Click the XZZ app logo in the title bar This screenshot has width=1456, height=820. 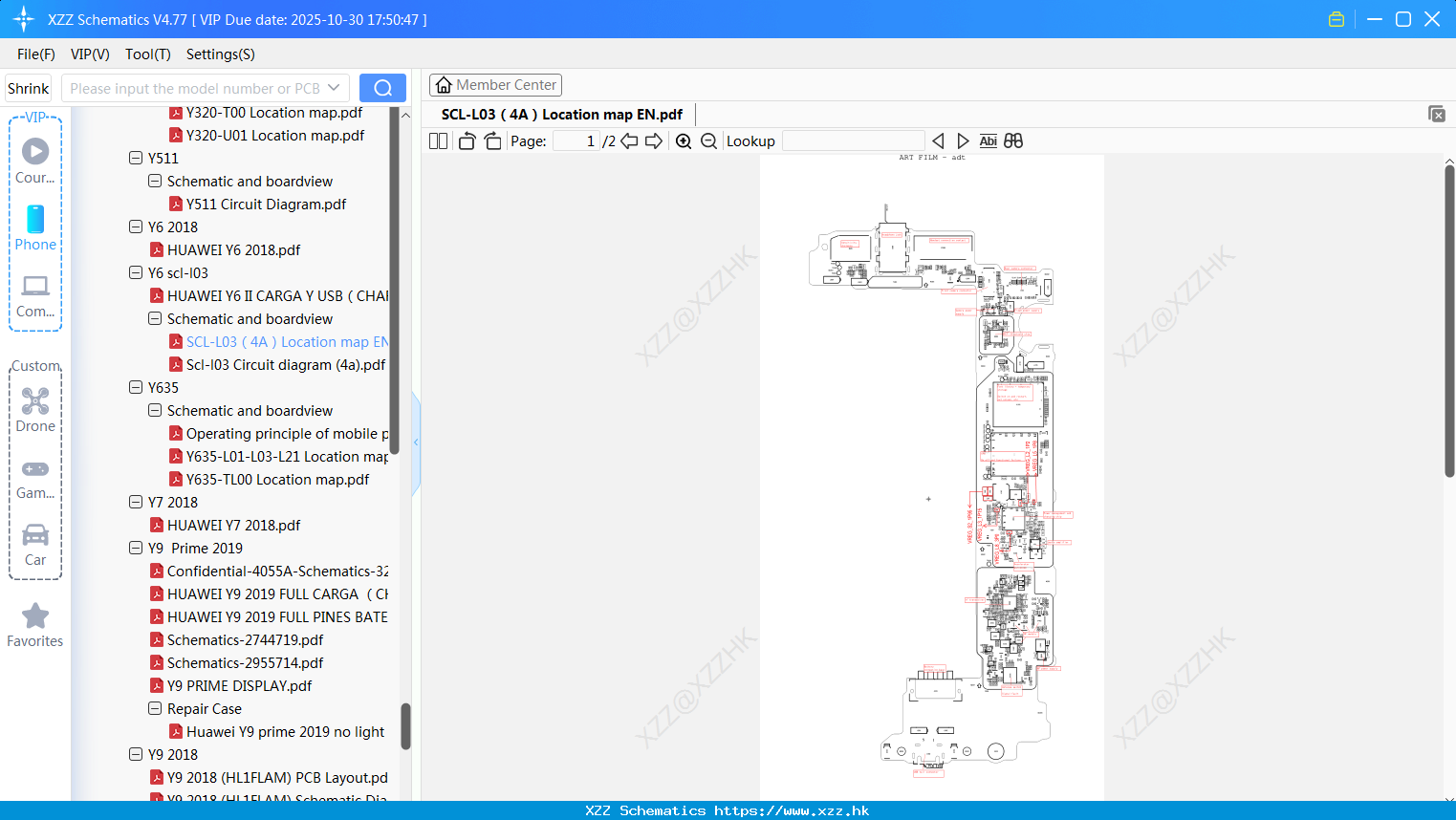24,19
